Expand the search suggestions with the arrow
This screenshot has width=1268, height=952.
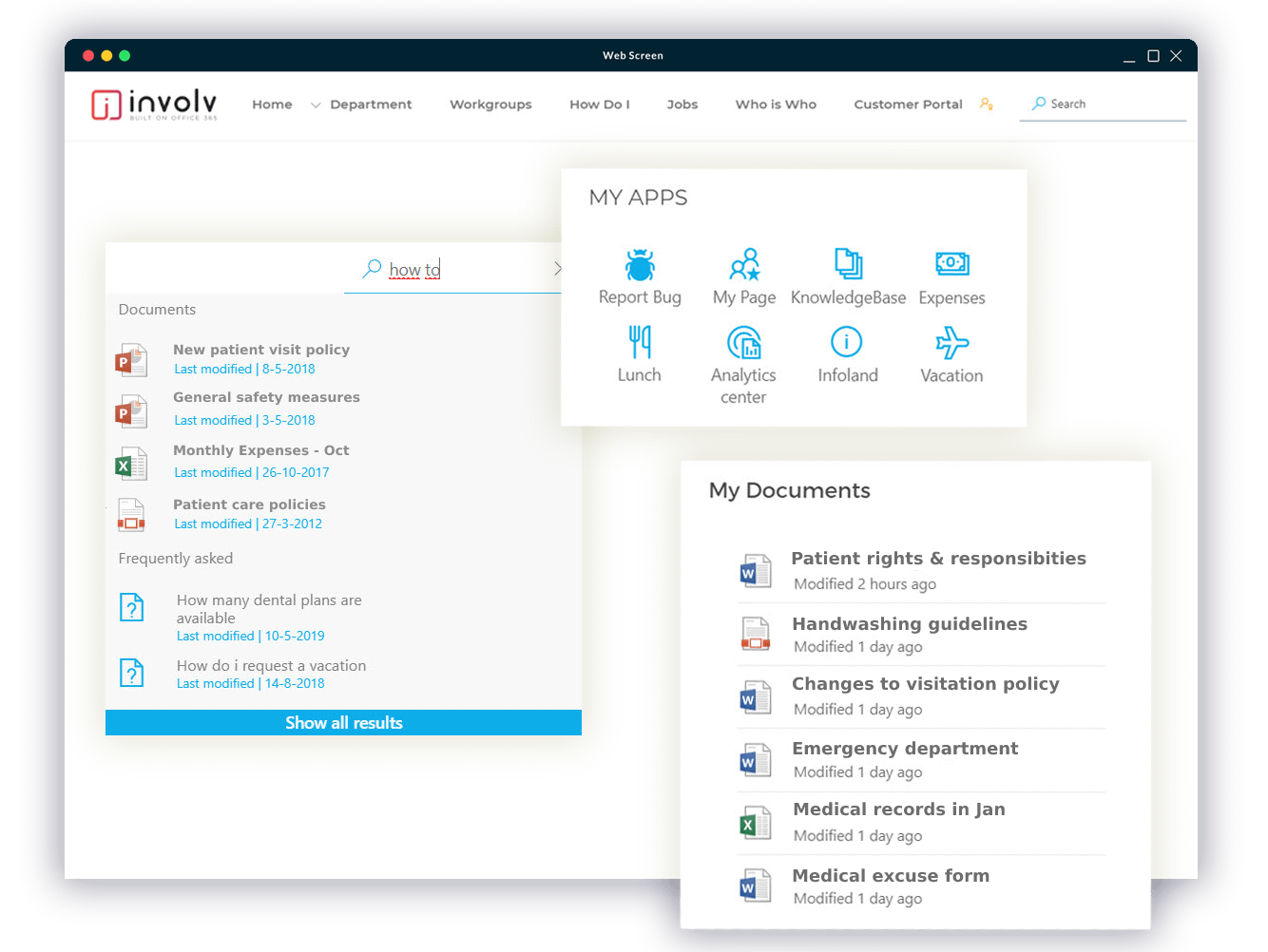coord(558,268)
